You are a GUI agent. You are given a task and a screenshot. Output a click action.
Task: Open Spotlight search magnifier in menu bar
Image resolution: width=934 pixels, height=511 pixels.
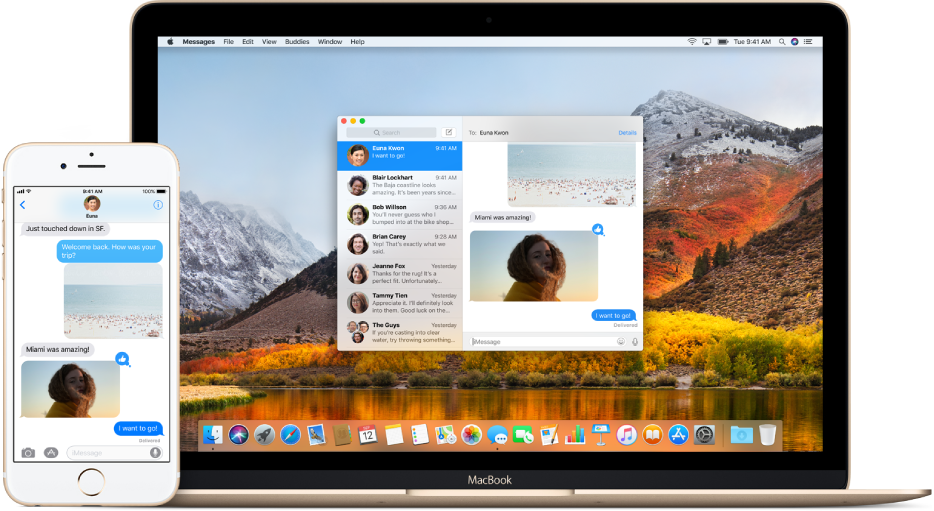(782, 42)
